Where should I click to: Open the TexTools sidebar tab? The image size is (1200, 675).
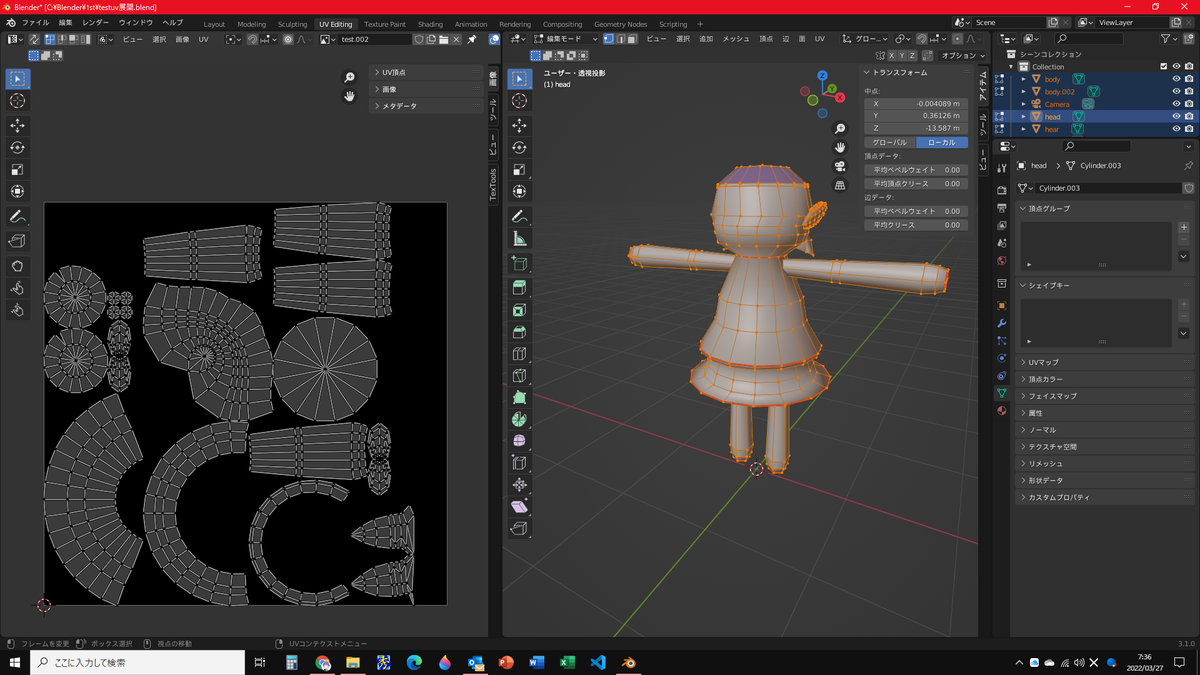[x=493, y=186]
